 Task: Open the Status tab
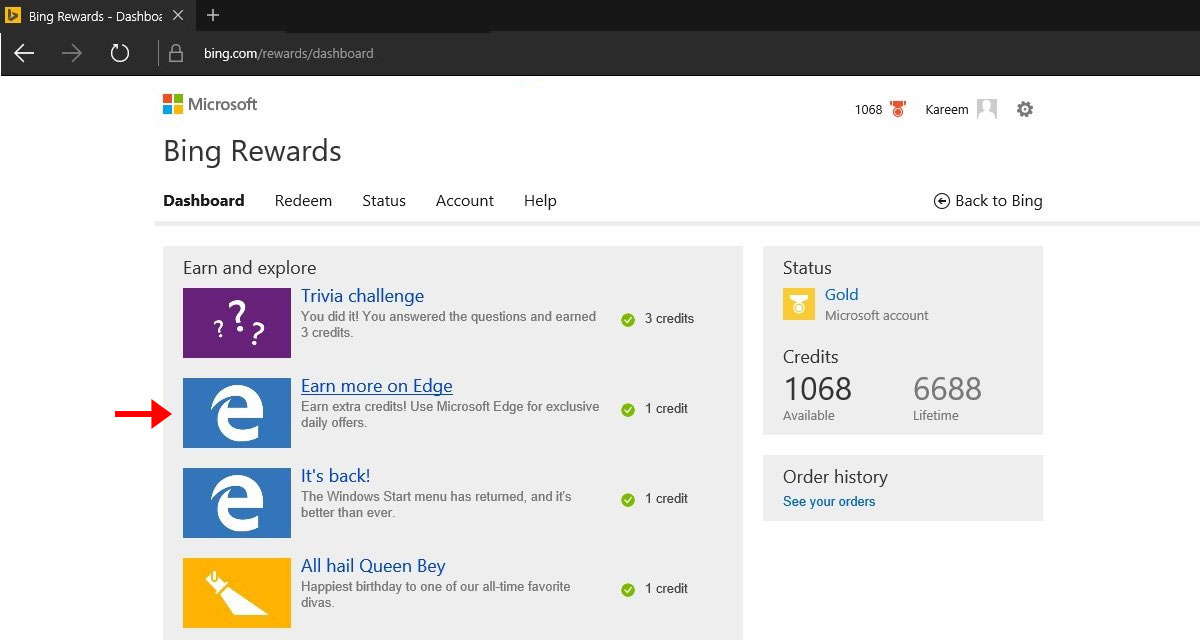[384, 200]
